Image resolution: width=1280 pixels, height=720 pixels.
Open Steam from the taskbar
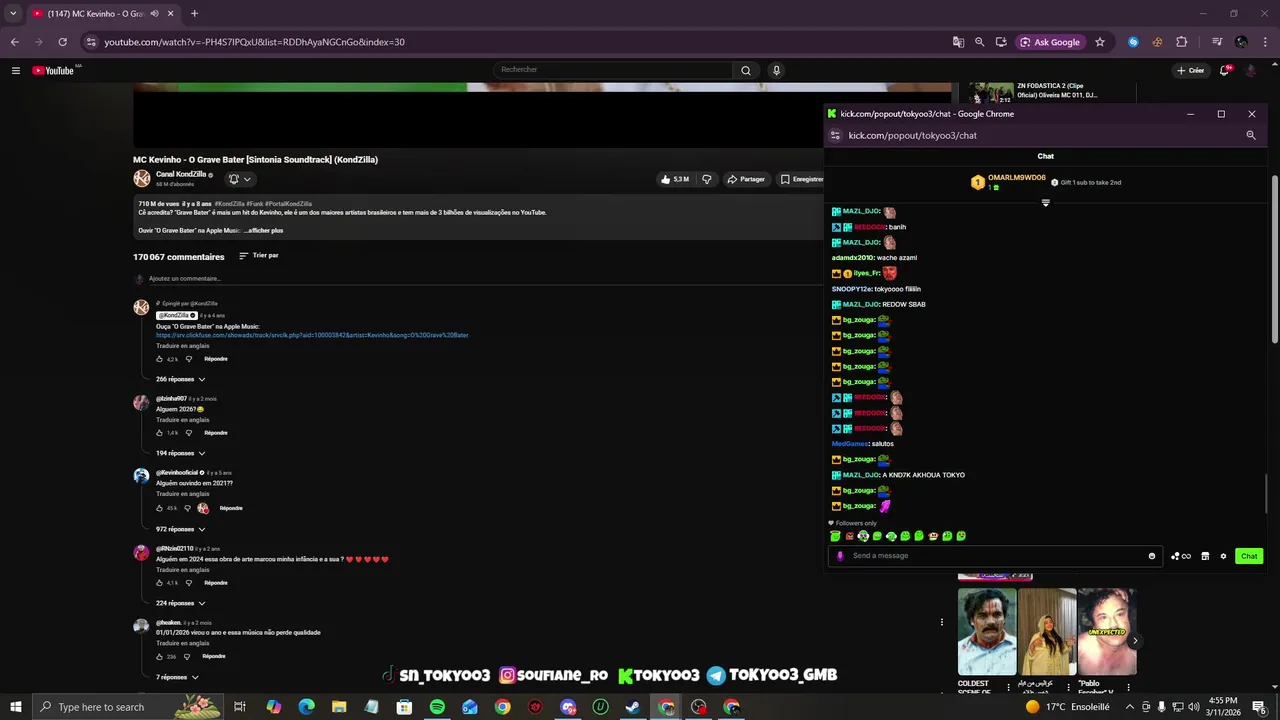(x=633, y=707)
